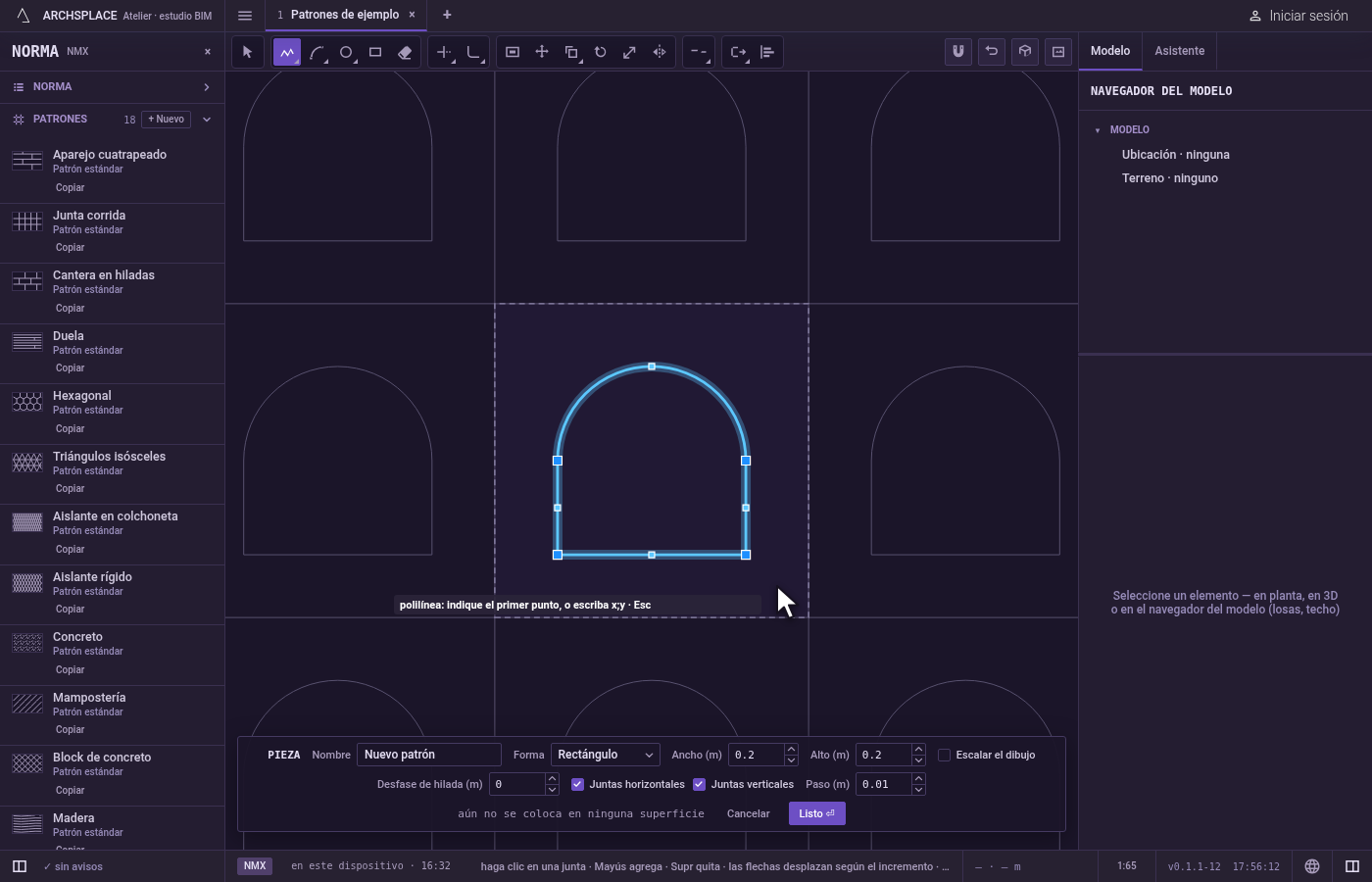This screenshot has width=1372, height=882.
Task: Open the globe language icon
Action: tap(1312, 866)
